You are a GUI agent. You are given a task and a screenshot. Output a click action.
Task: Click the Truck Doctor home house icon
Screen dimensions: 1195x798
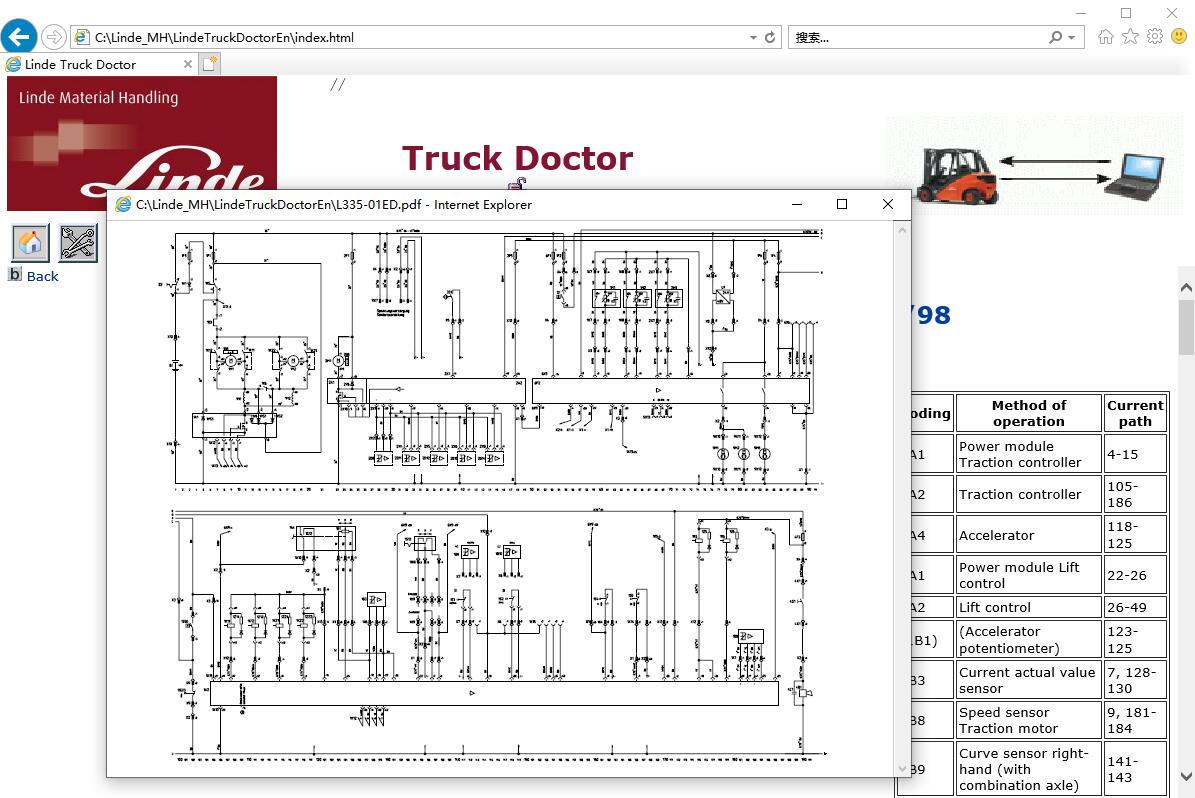(x=30, y=243)
